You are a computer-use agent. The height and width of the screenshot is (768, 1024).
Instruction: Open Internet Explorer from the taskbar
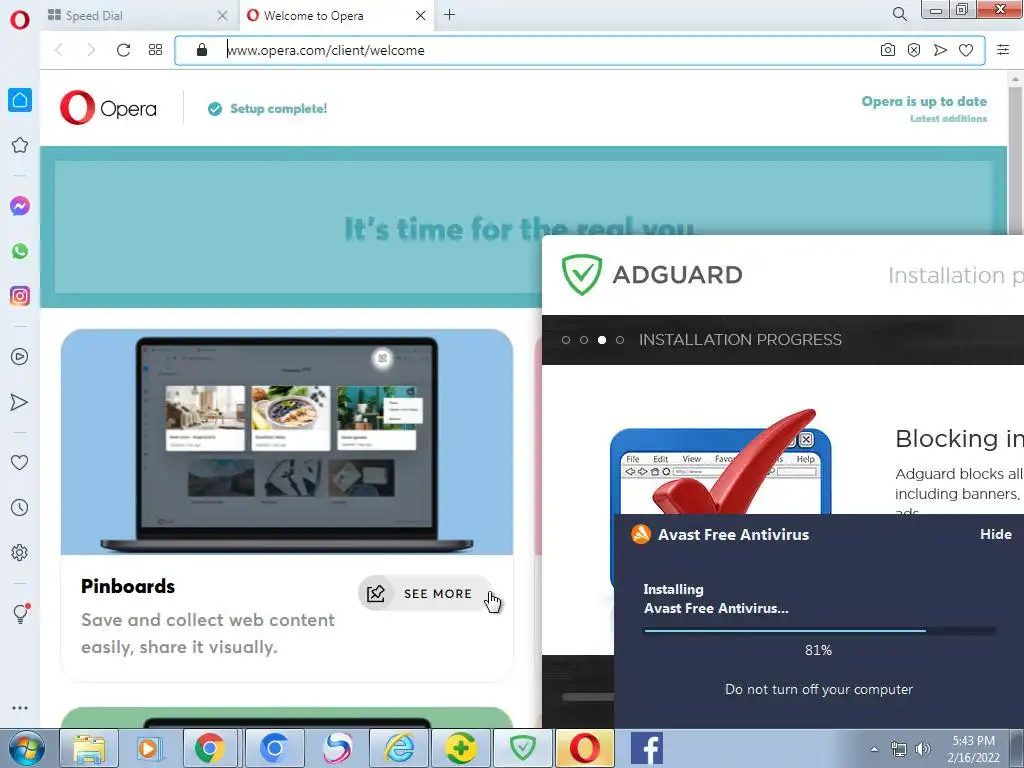398,748
